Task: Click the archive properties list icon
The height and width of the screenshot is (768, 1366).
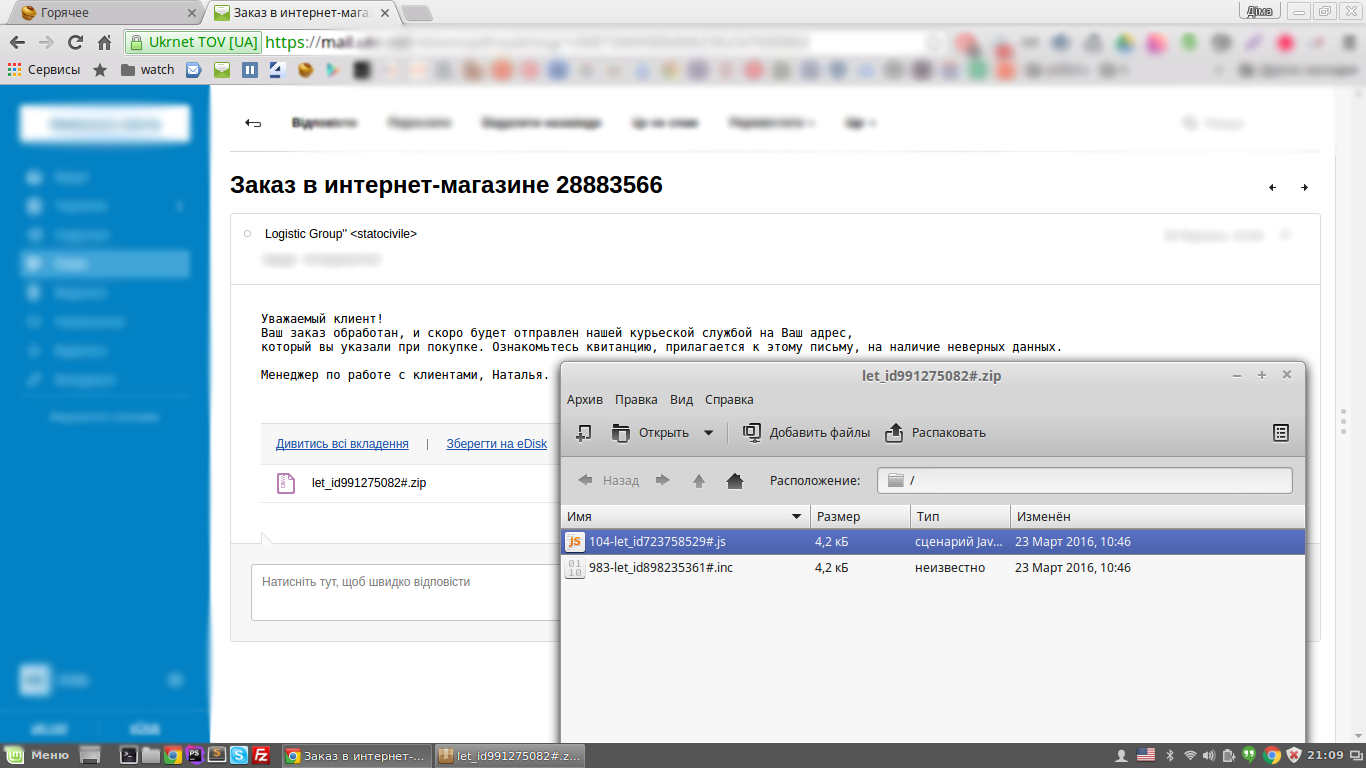Action: (1281, 433)
